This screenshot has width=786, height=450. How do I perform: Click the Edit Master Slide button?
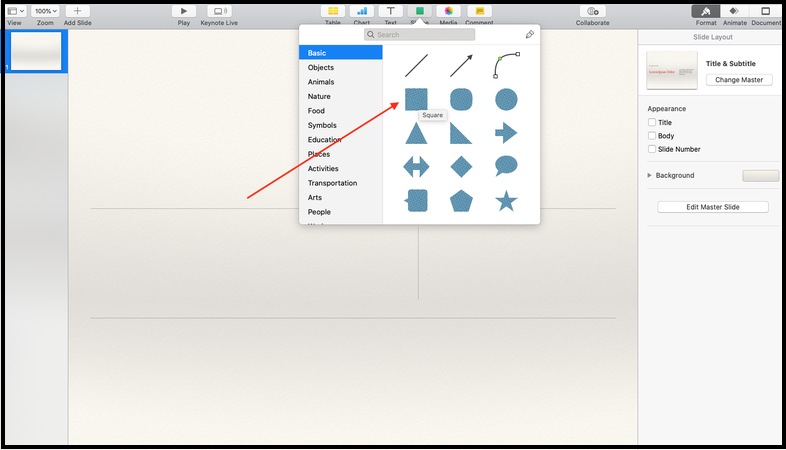click(712, 207)
